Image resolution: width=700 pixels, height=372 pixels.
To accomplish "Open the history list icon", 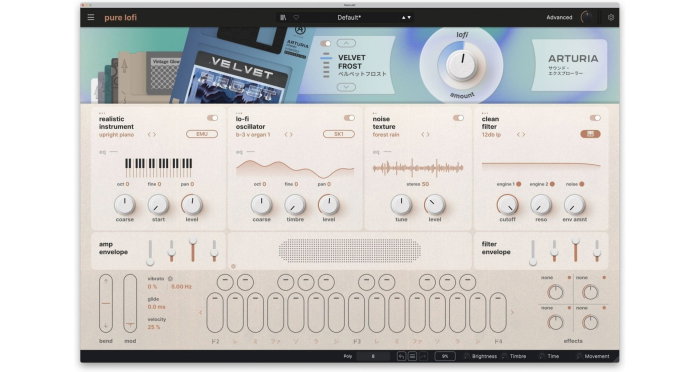I will pos(412,356).
